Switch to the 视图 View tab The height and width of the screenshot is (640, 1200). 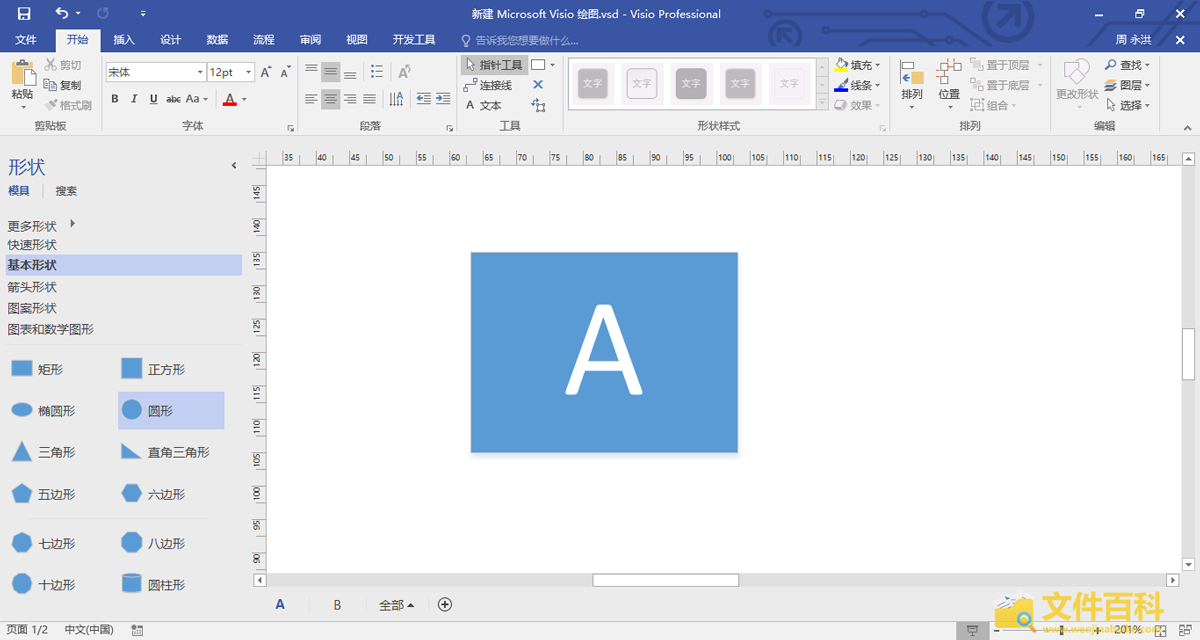[x=357, y=40]
